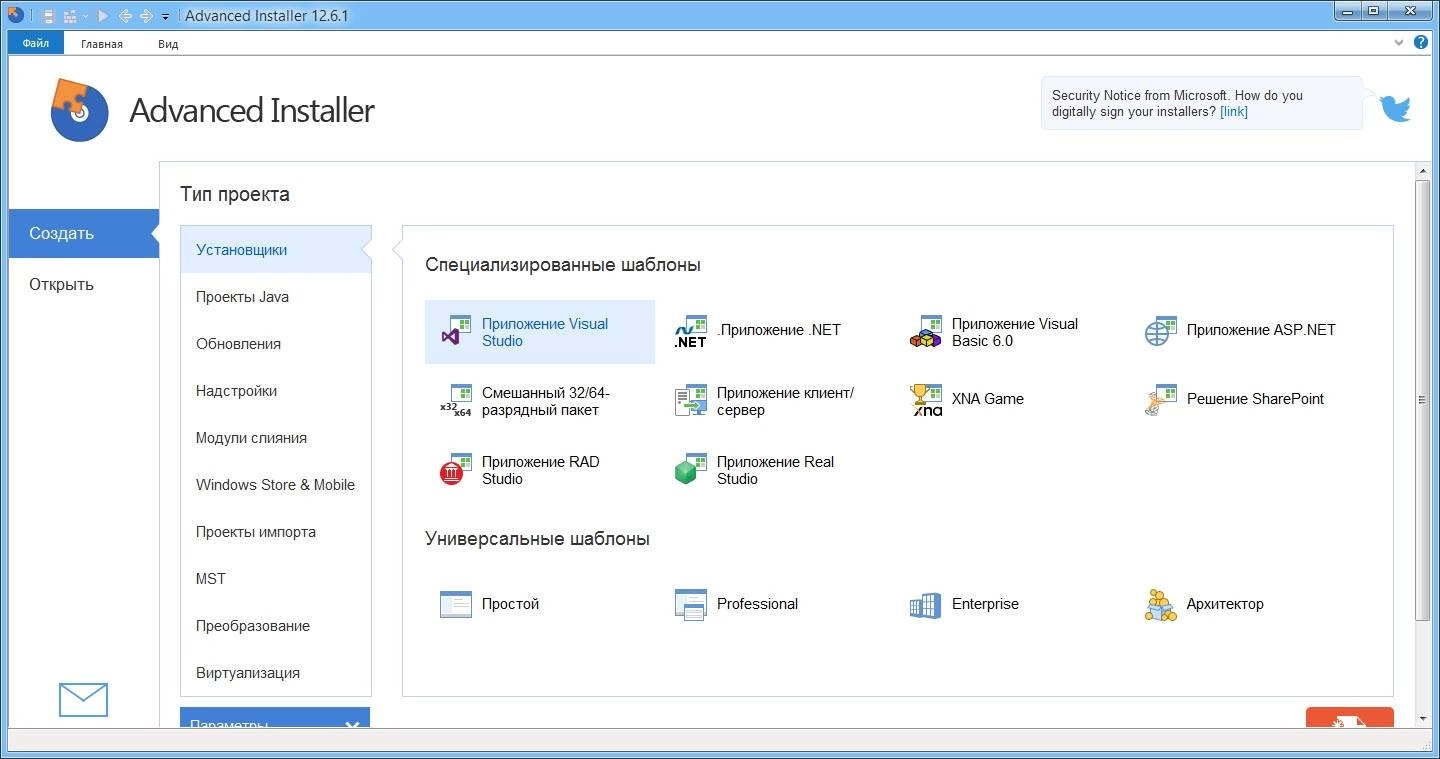Collapse the ribbon with the chevron
The image size is (1440, 759).
[x=1399, y=43]
